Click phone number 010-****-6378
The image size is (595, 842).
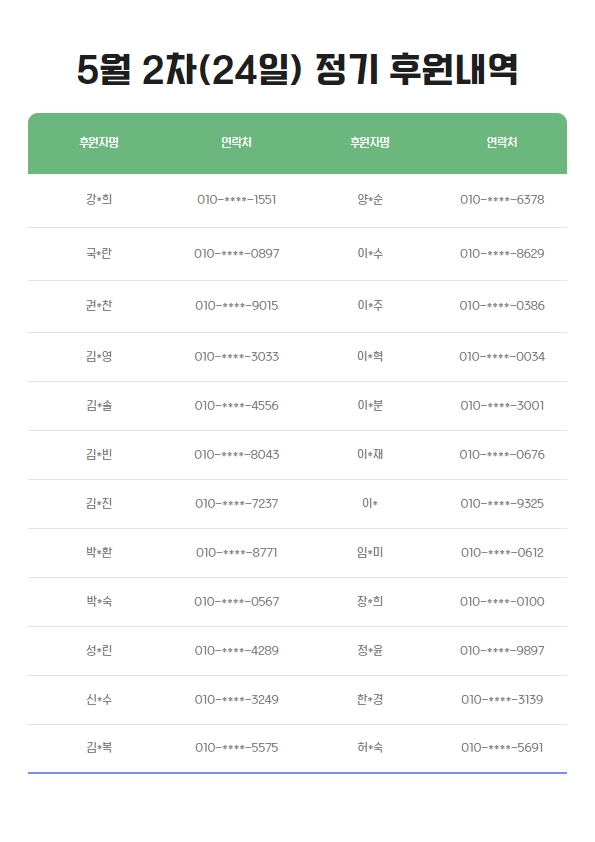pyautogui.click(x=502, y=200)
